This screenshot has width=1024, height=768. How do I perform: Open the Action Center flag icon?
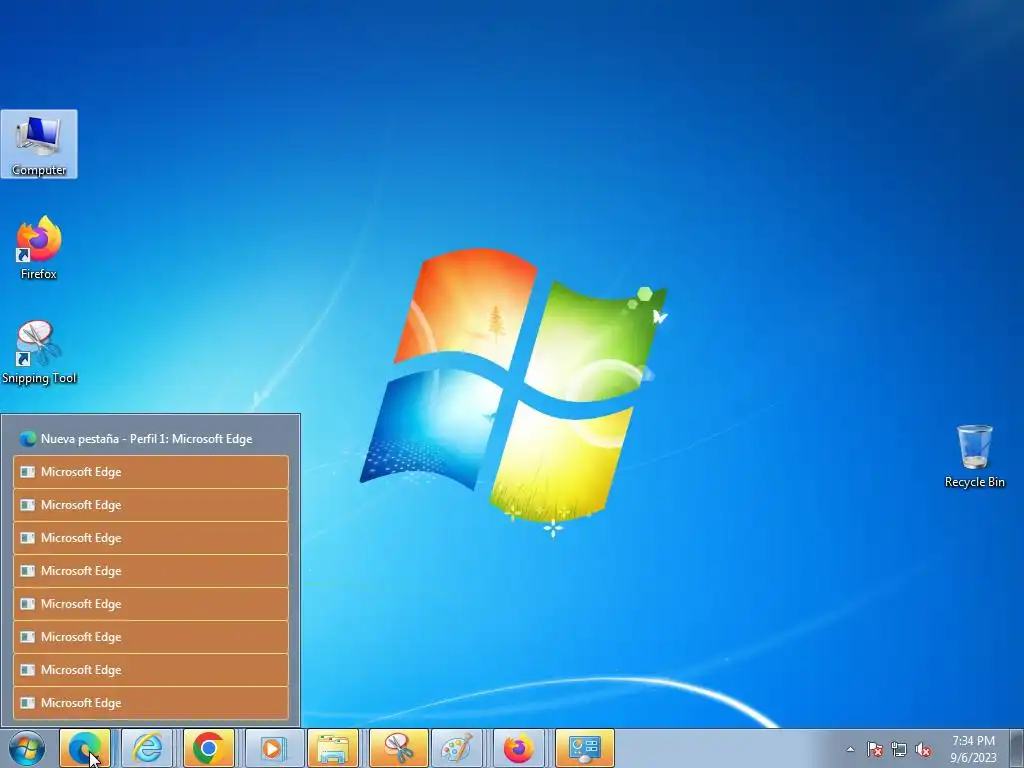coord(874,749)
